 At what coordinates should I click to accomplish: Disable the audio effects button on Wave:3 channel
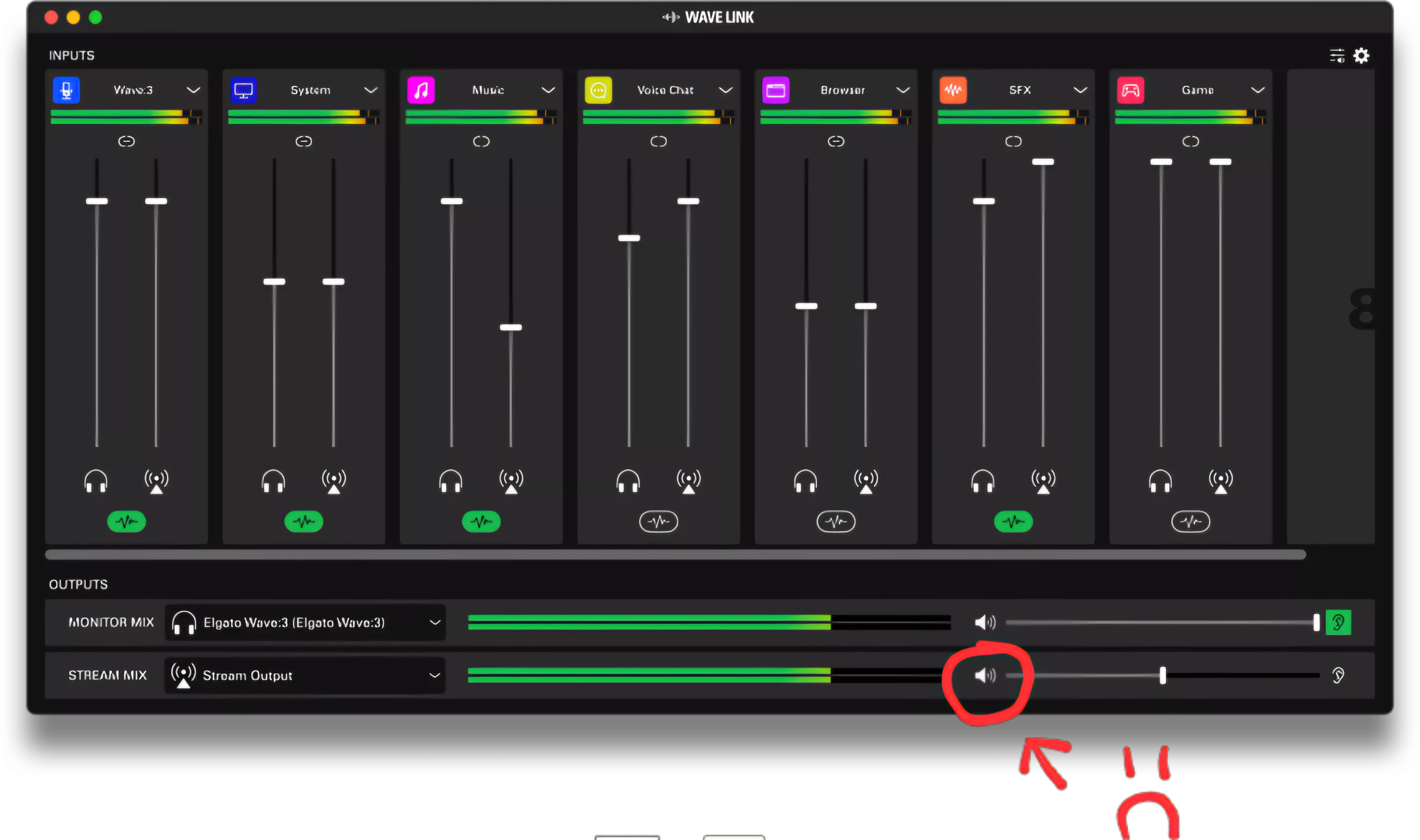click(126, 521)
